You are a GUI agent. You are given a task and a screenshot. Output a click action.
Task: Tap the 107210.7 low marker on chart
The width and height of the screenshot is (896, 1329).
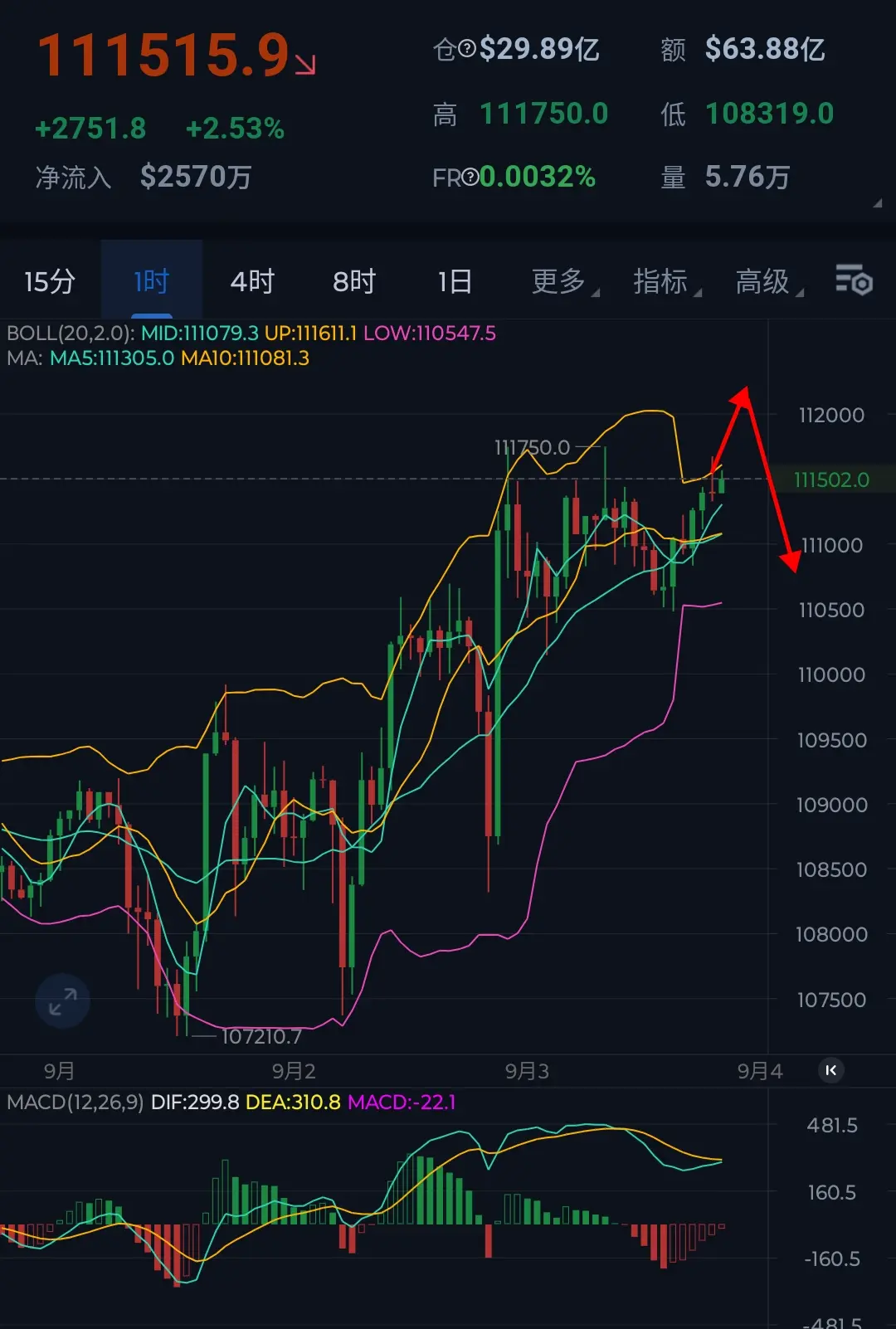coord(261,1036)
